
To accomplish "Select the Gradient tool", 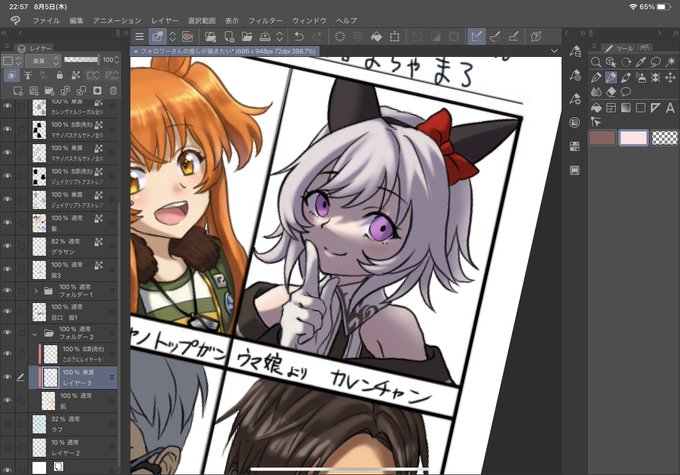I will [625, 108].
